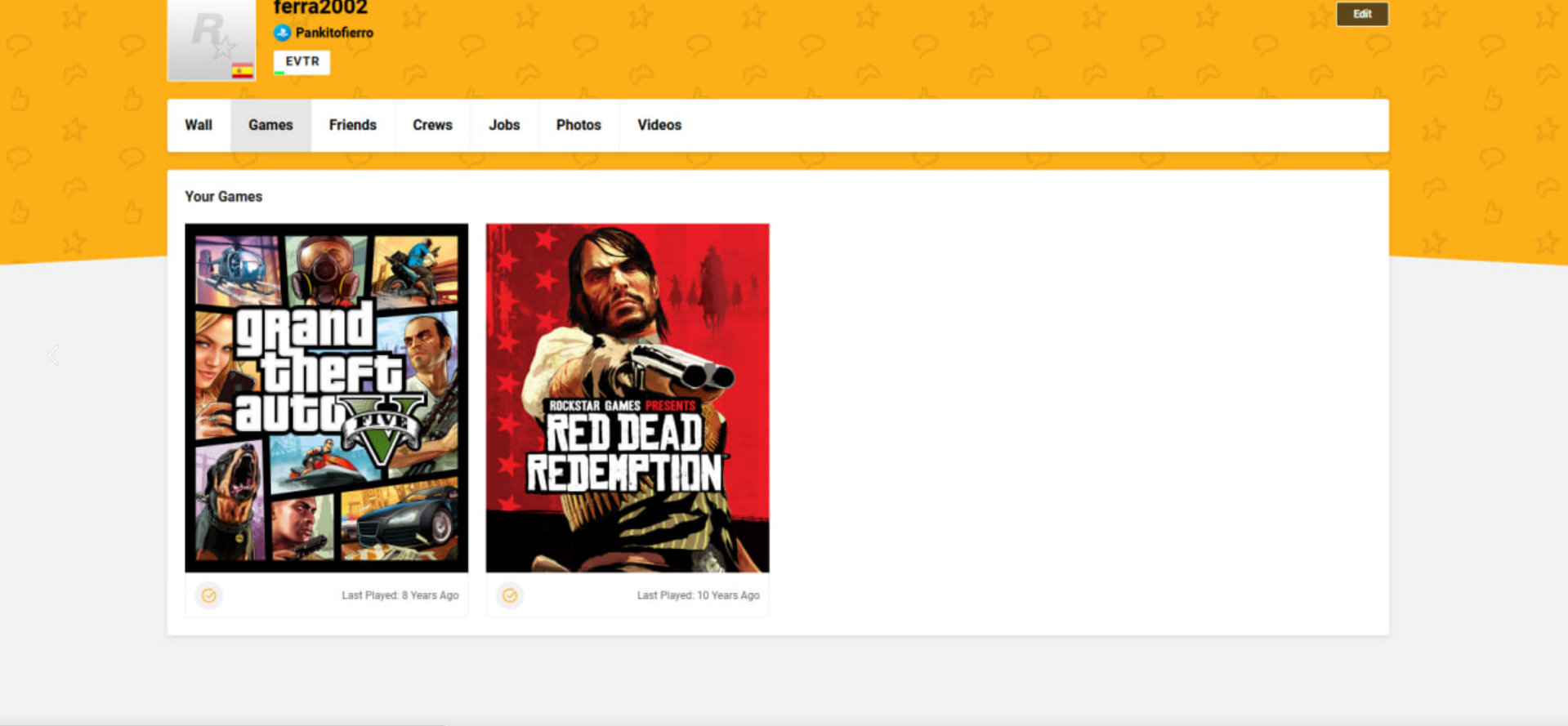Click the previous arrow chevron on left edge

[54, 355]
